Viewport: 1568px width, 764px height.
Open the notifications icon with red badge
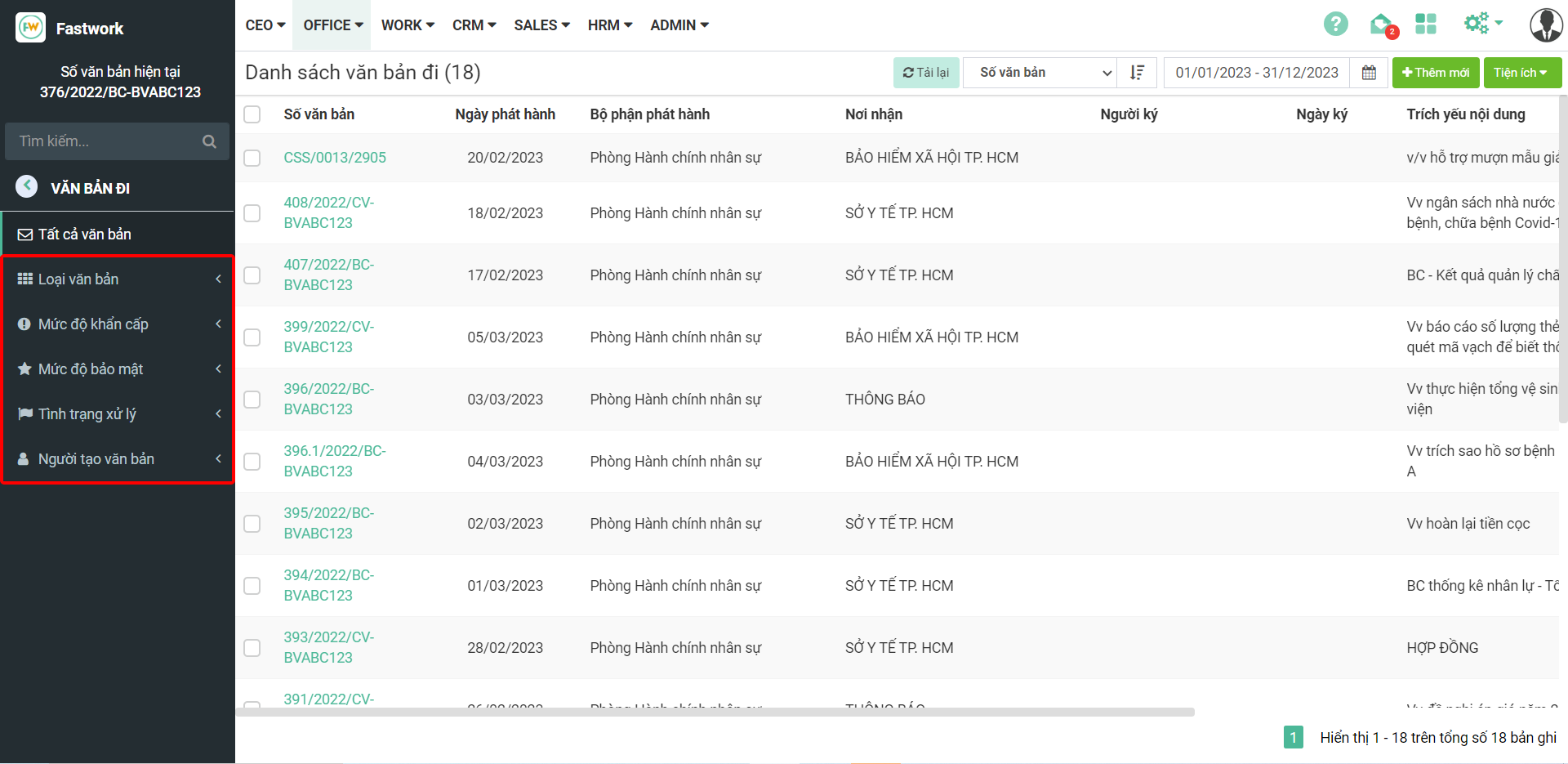(x=1382, y=25)
